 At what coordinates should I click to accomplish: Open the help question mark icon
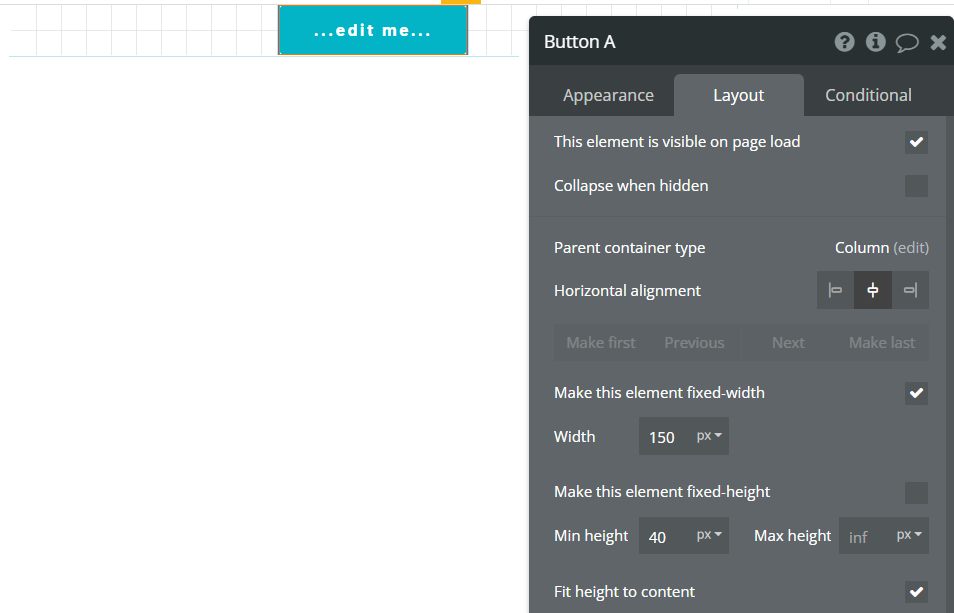click(845, 42)
